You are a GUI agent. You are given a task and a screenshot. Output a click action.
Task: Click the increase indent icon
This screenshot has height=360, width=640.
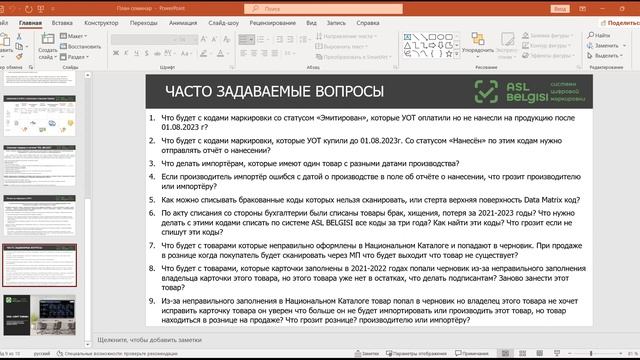coord(290,39)
